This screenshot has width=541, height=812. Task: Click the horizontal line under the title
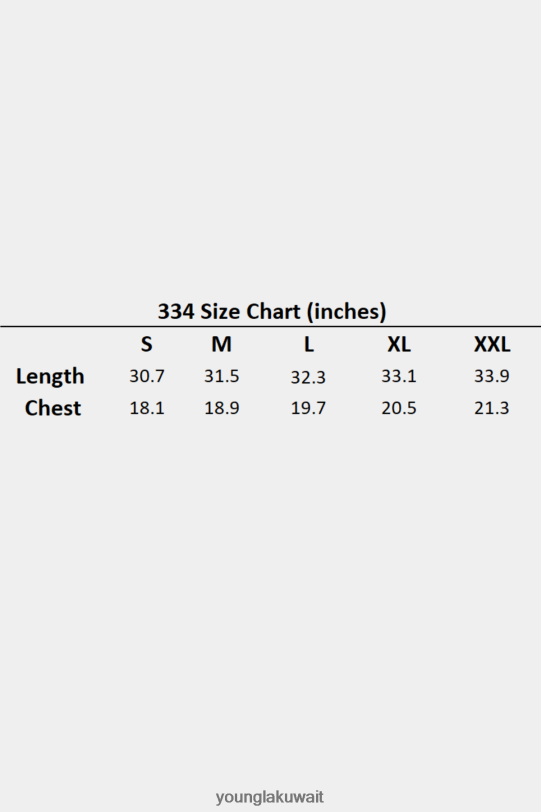click(270, 327)
